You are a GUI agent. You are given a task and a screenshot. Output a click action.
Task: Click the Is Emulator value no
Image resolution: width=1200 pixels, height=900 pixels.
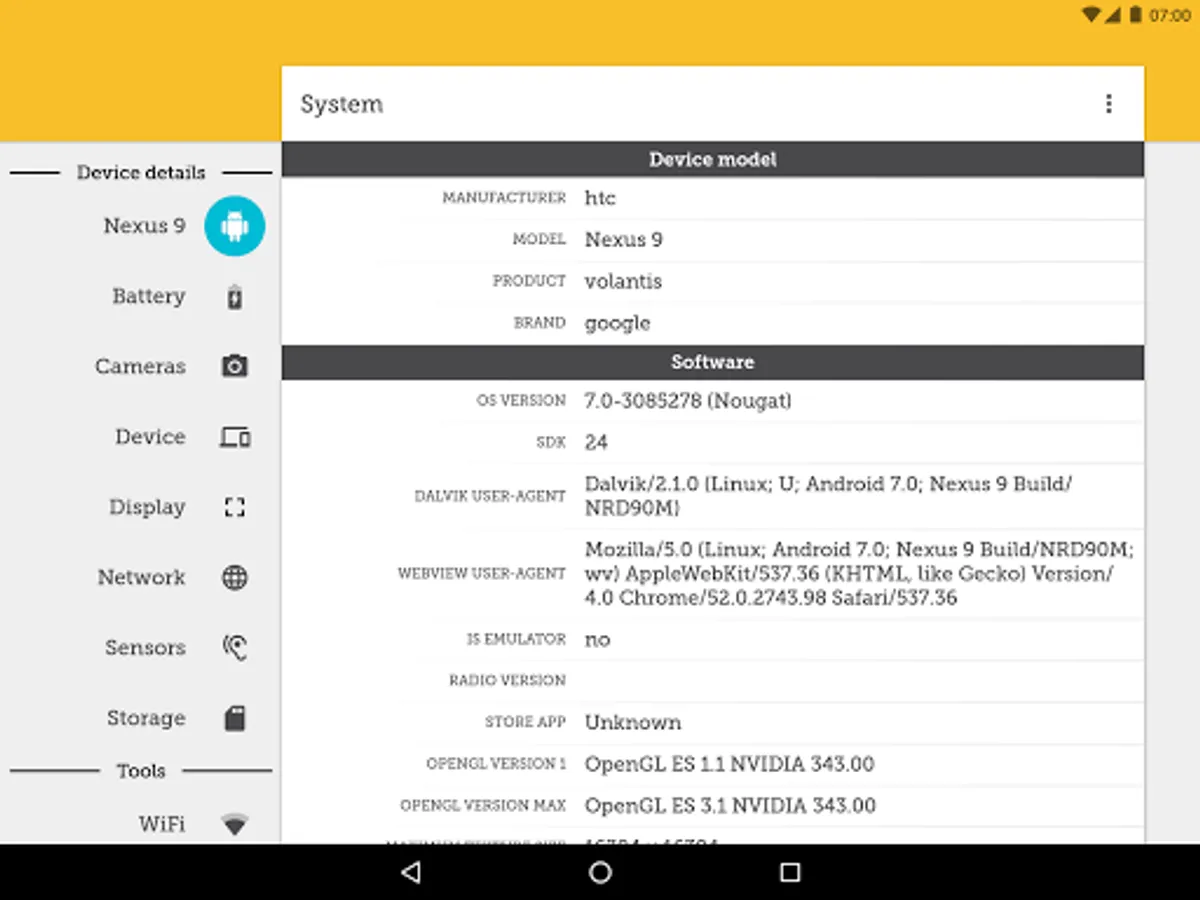coord(597,640)
